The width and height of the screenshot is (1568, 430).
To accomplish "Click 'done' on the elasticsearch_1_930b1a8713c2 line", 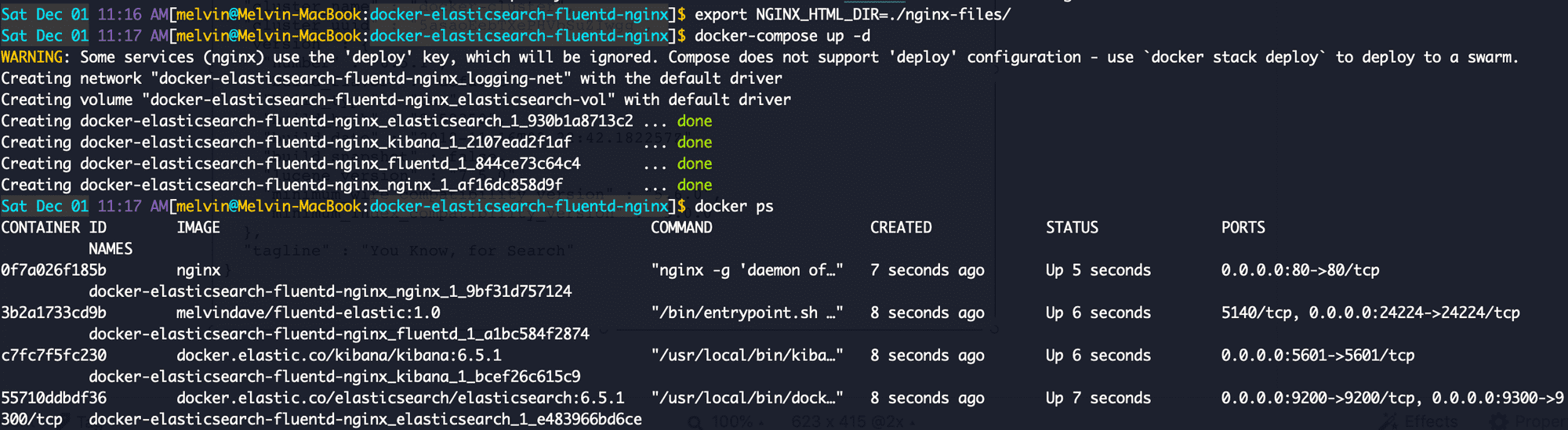I will coord(695,121).
